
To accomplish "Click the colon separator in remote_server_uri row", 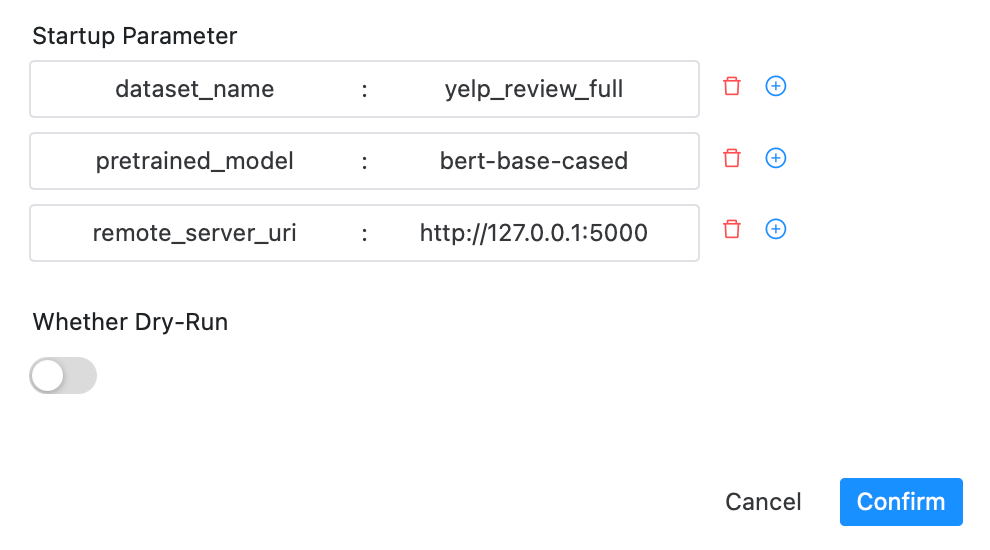I will (365, 233).
